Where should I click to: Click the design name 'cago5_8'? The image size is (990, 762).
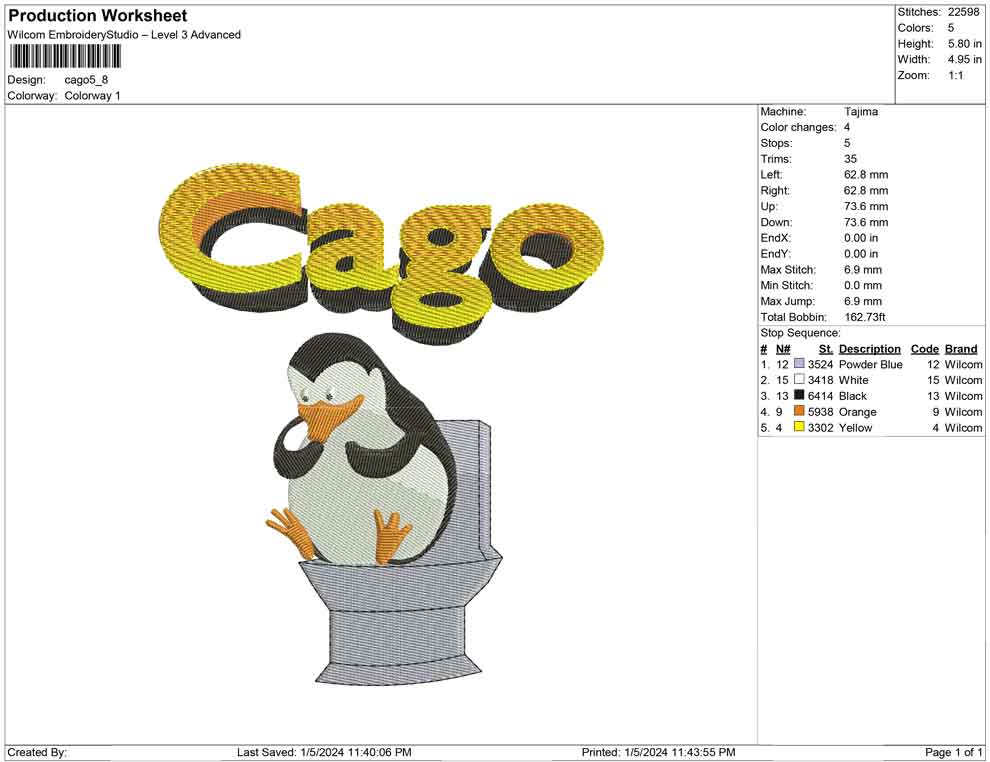coord(86,80)
